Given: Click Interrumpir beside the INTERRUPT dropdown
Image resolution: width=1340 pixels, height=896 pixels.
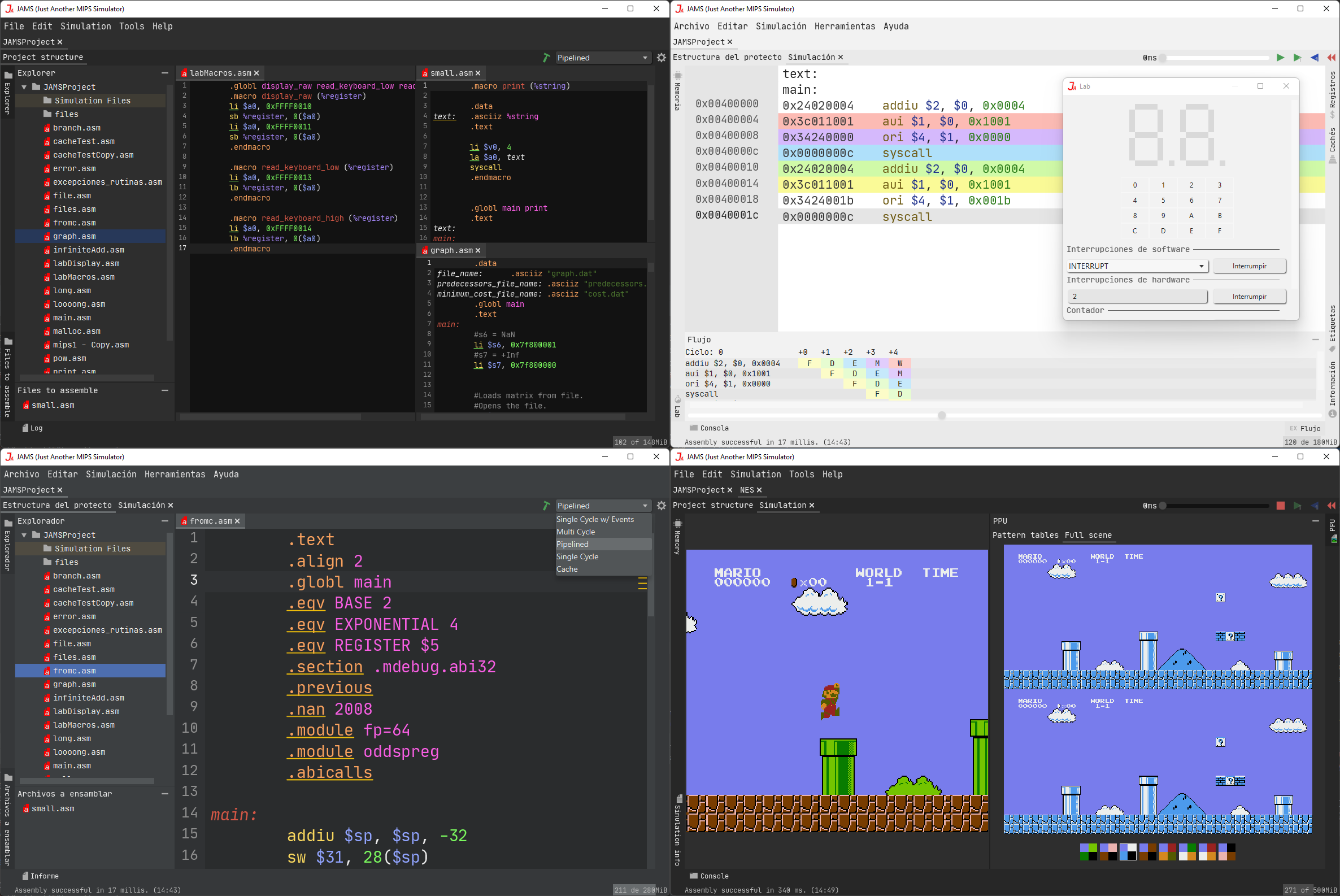Looking at the screenshot, I should 1248,266.
